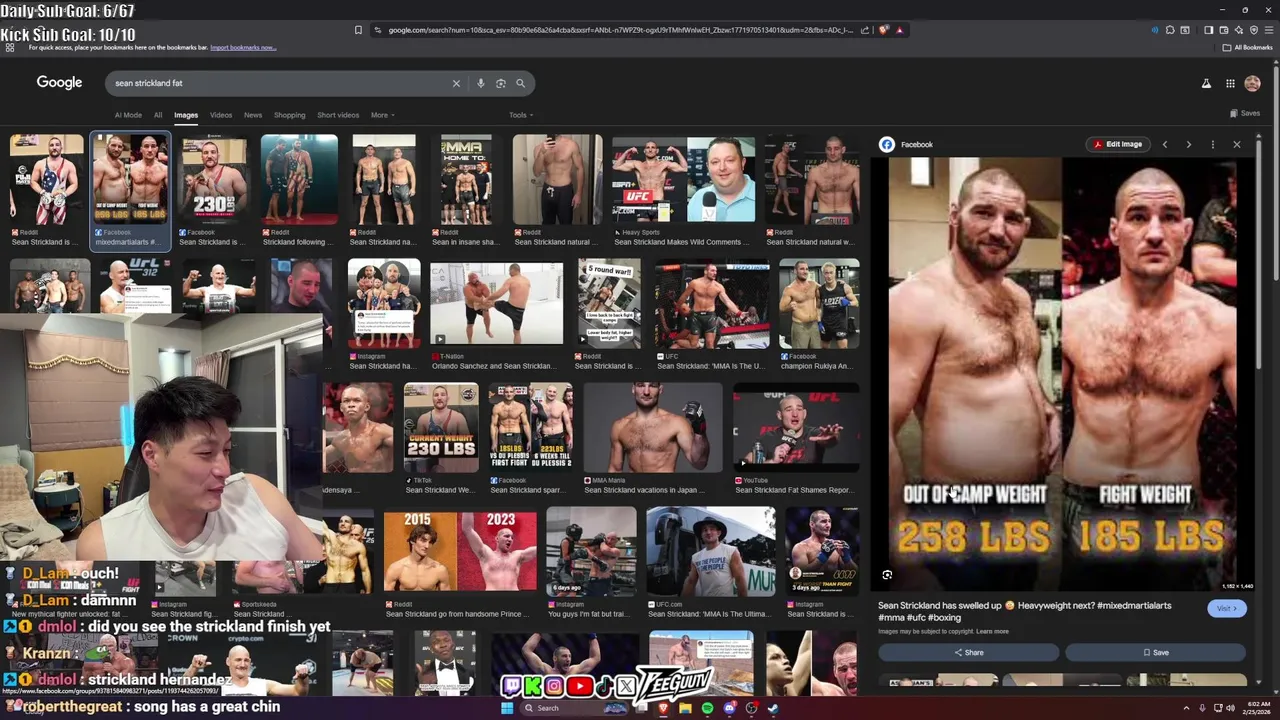This screenshot has width=1280, height=720.
Task: Click the Edit Image button
Action: pos(1118,144)
